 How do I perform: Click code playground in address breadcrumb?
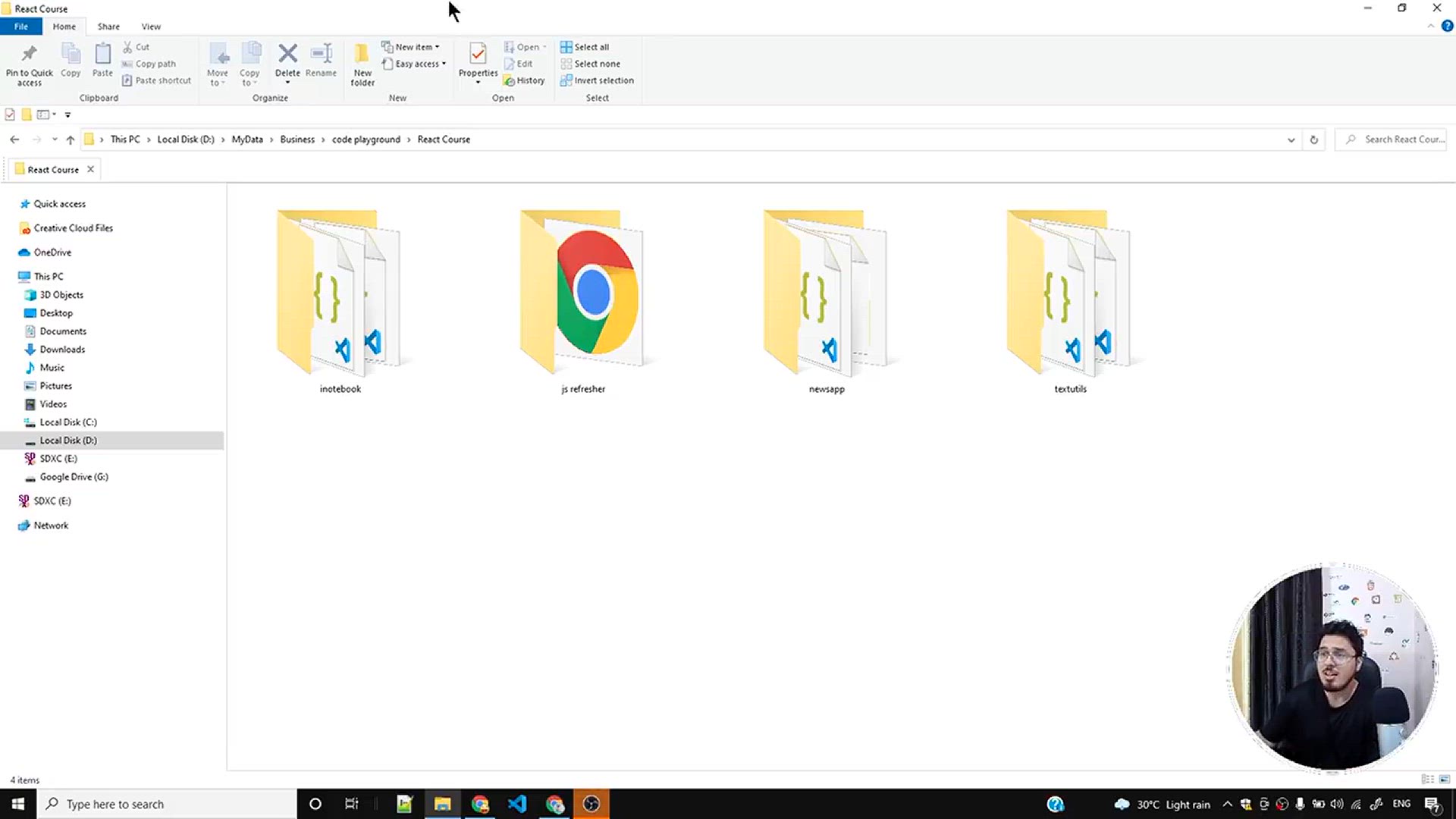coord(366,140)
